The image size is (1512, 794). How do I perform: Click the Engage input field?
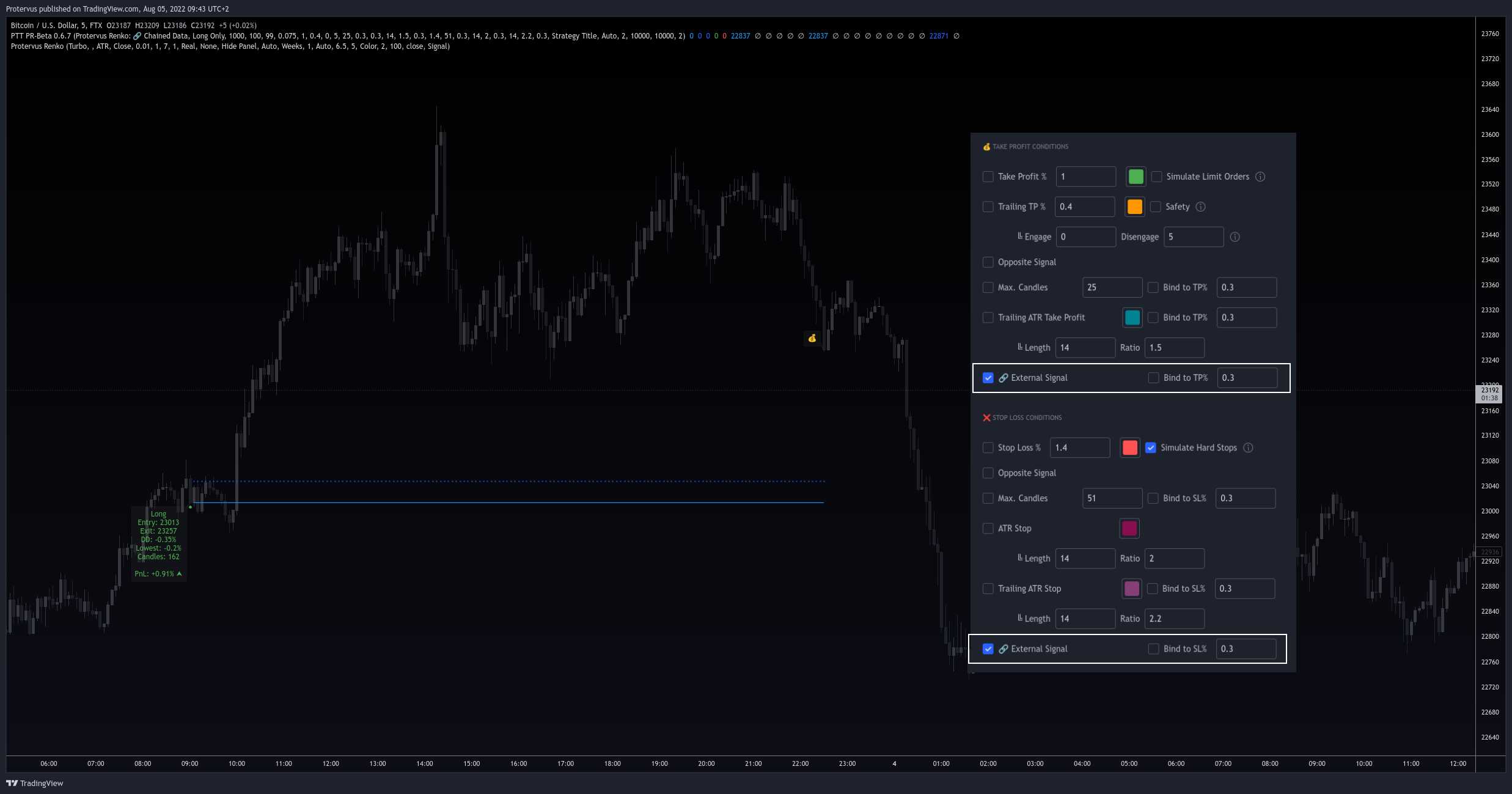[1086, 237]
